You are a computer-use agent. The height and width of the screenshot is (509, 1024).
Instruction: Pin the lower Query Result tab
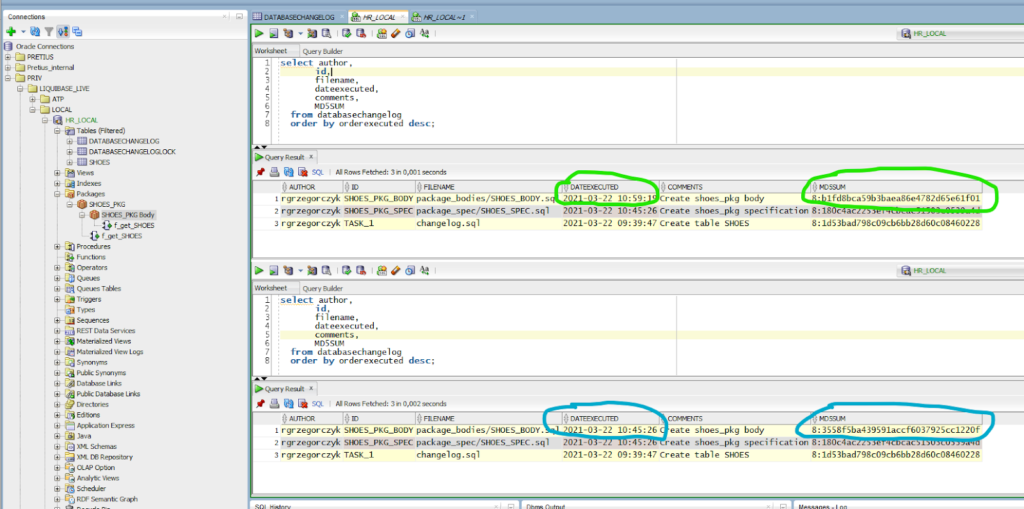[260, 404]
